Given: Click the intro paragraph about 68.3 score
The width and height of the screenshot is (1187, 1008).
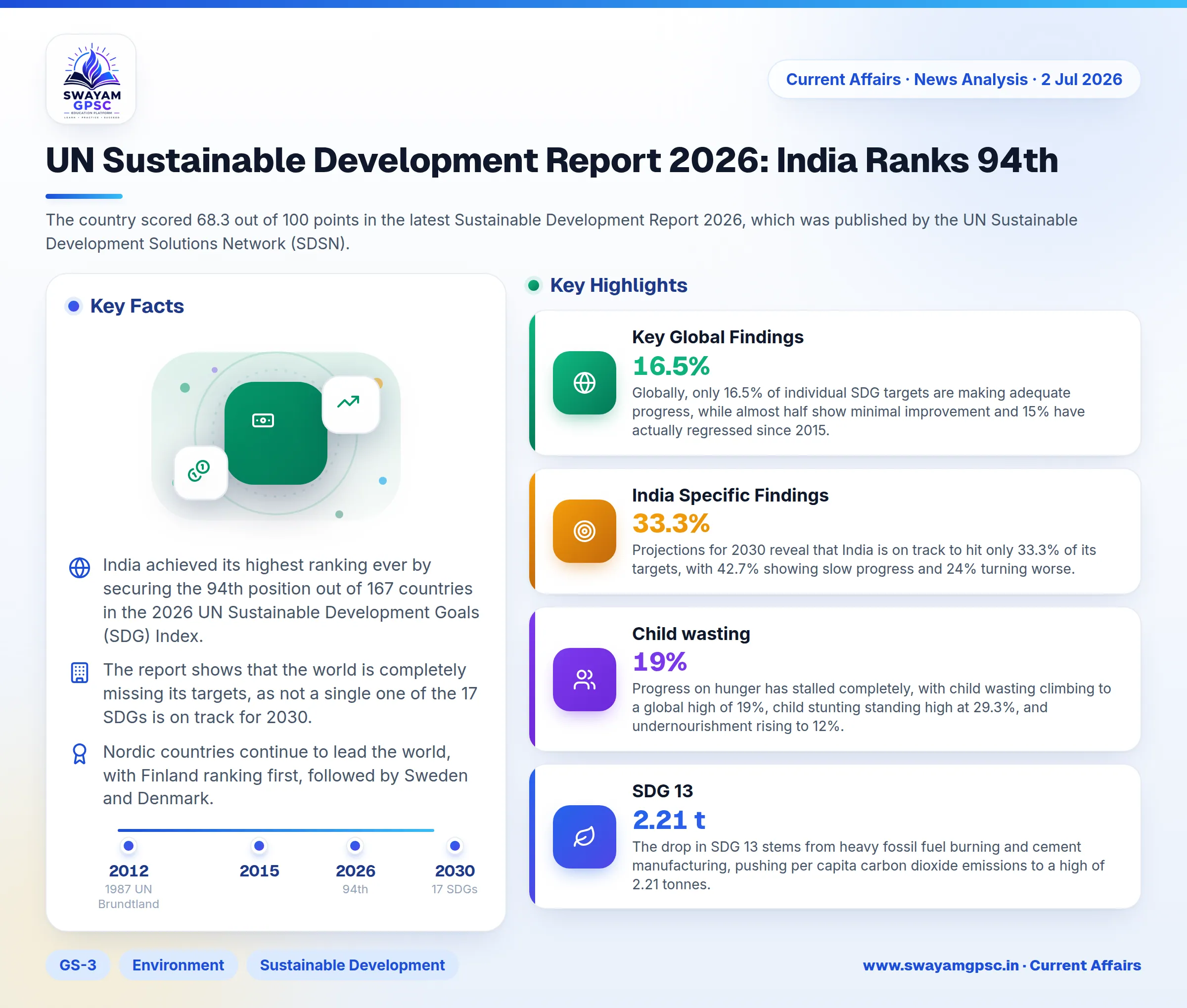Looking at the screenshot, I should click(x=561, y=231).
